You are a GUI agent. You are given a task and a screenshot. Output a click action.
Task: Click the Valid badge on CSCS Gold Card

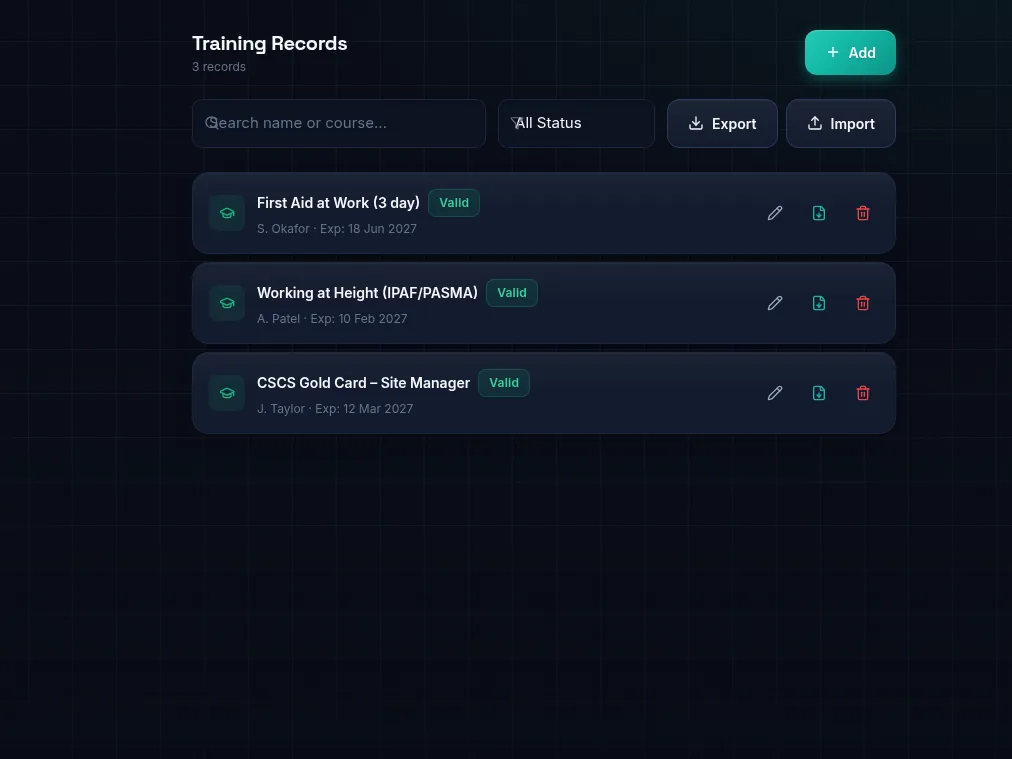tap(504, 383)
